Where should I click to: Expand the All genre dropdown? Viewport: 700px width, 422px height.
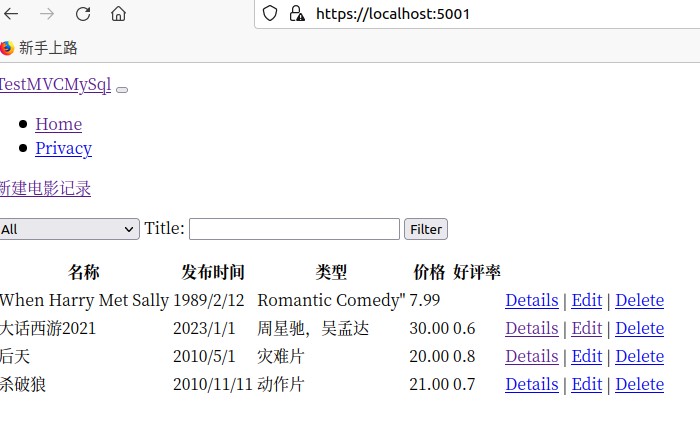tap(69, 229)
